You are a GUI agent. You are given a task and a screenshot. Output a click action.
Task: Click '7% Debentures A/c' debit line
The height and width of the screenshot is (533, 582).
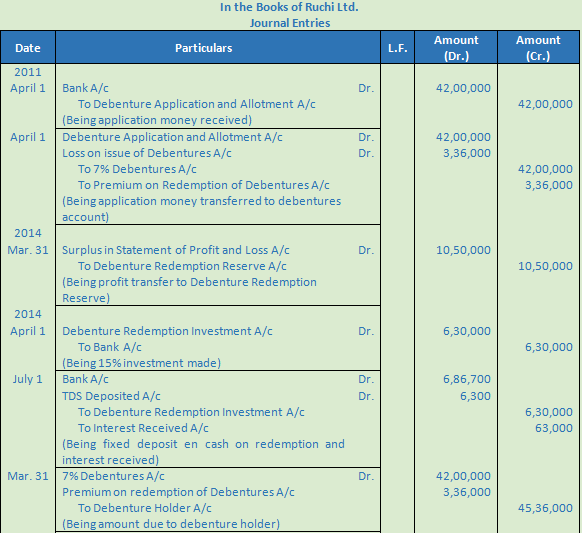click(x=113, y=476)
